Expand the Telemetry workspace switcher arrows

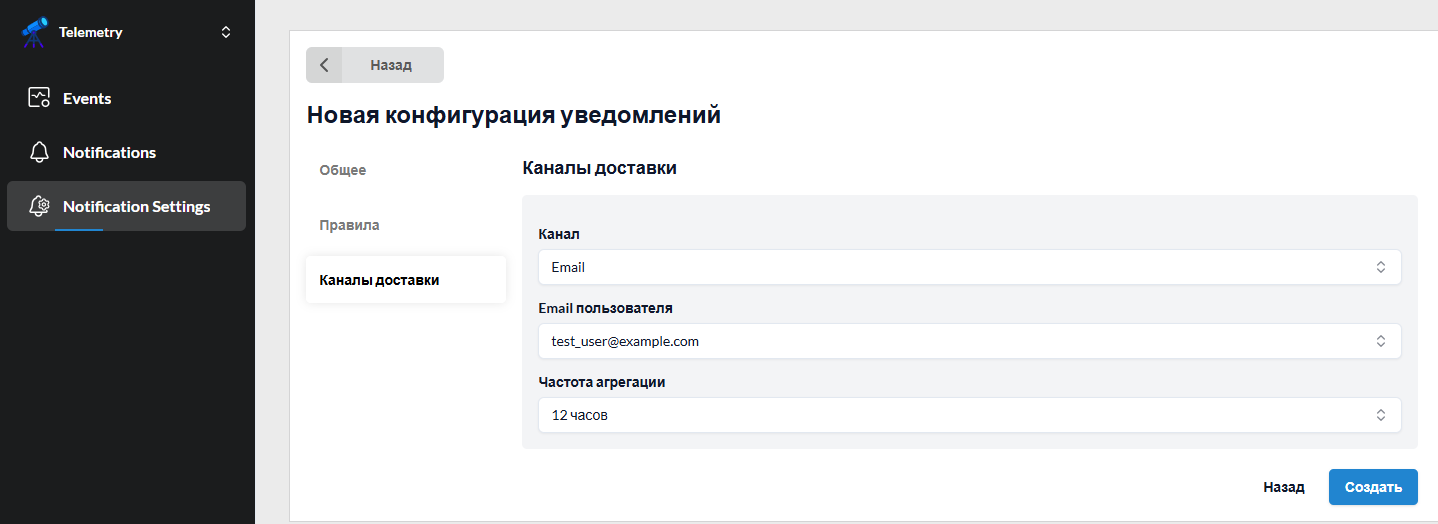point(226,32)
